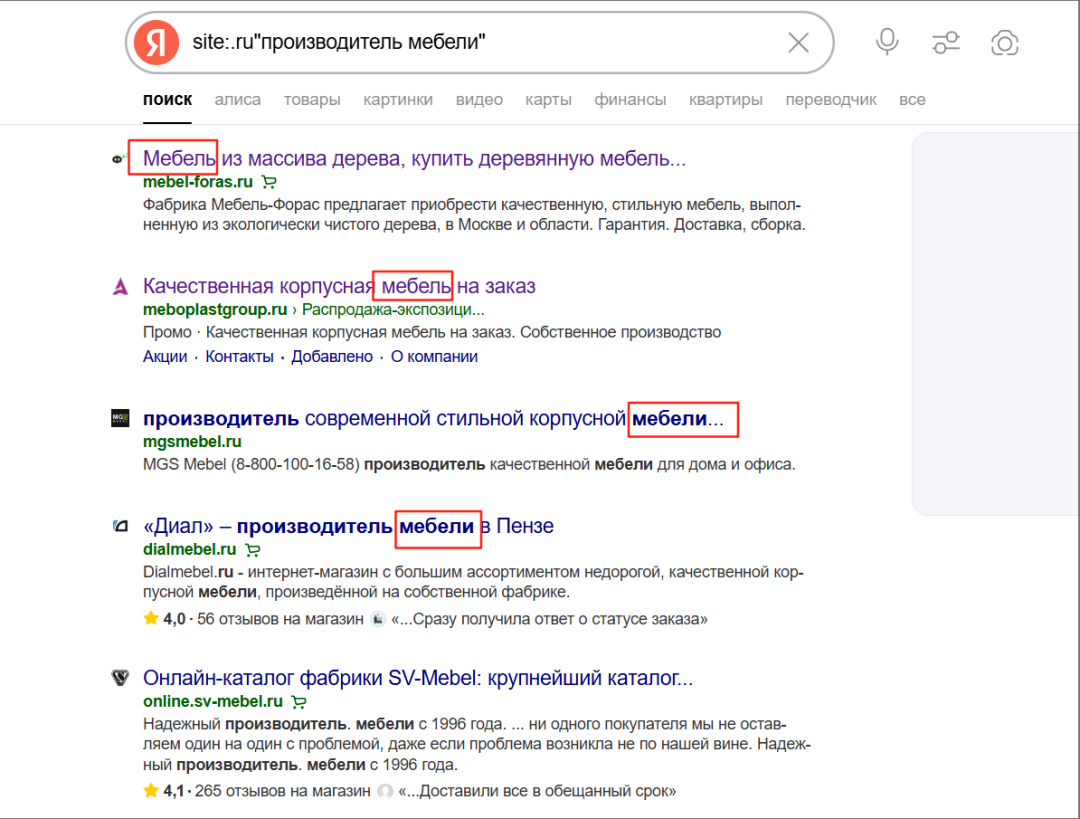Click the meboplastgroup.ru triangle favicon
The image size is (1080, 819).
click(120, 286)
